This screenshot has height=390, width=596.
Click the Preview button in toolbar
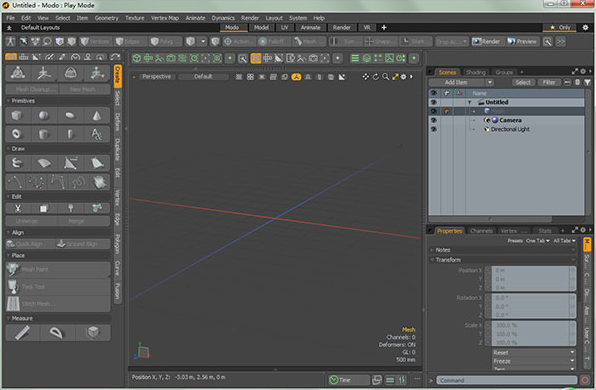[x=522, y=41]
